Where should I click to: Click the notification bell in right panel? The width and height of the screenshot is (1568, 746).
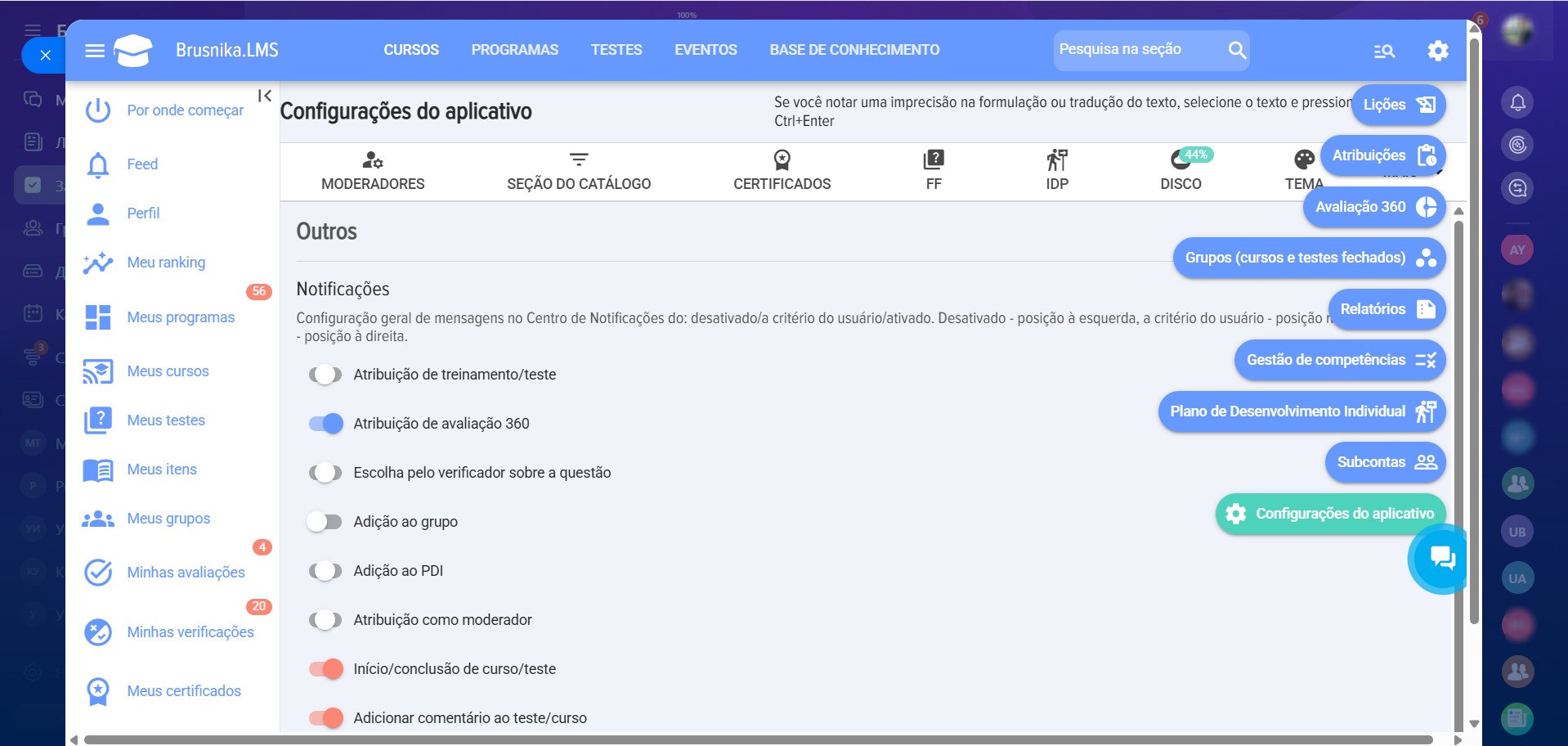pos(1517,102)
